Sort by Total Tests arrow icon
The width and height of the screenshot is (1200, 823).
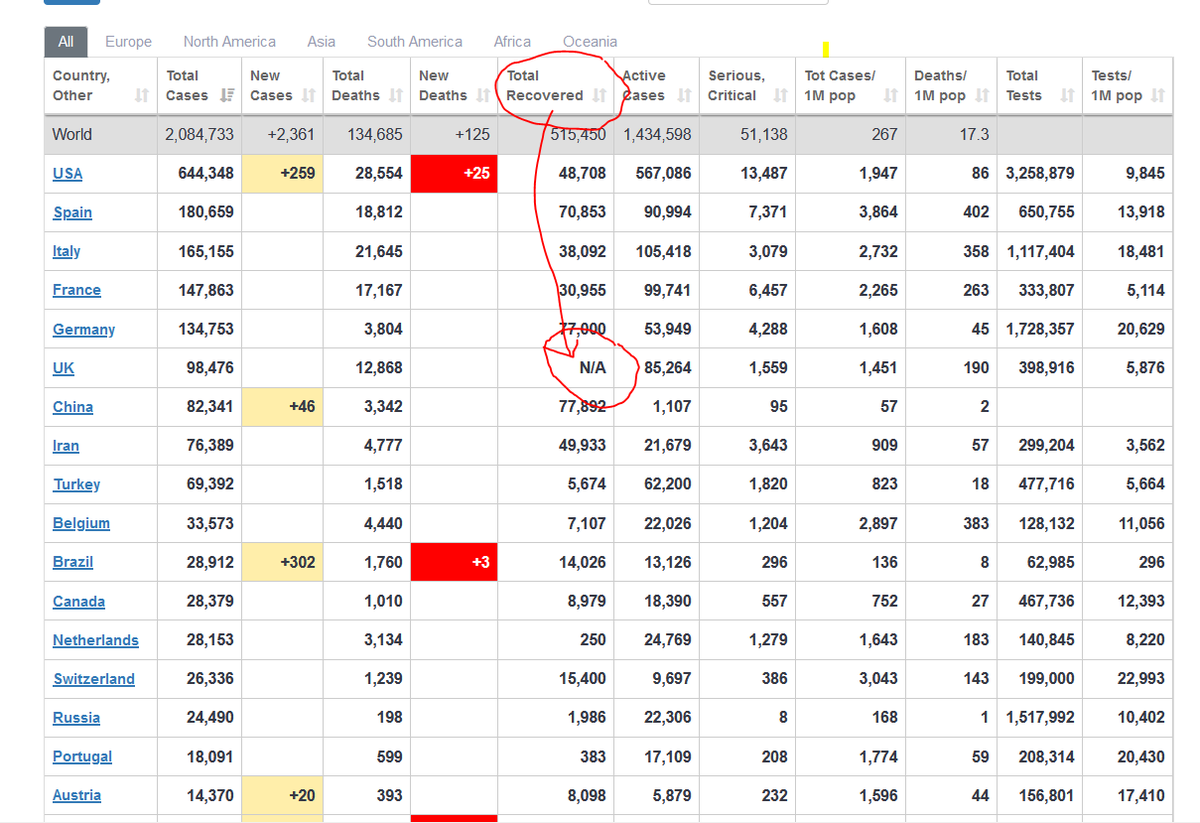pyautogui.click(x=1067, y=96)
